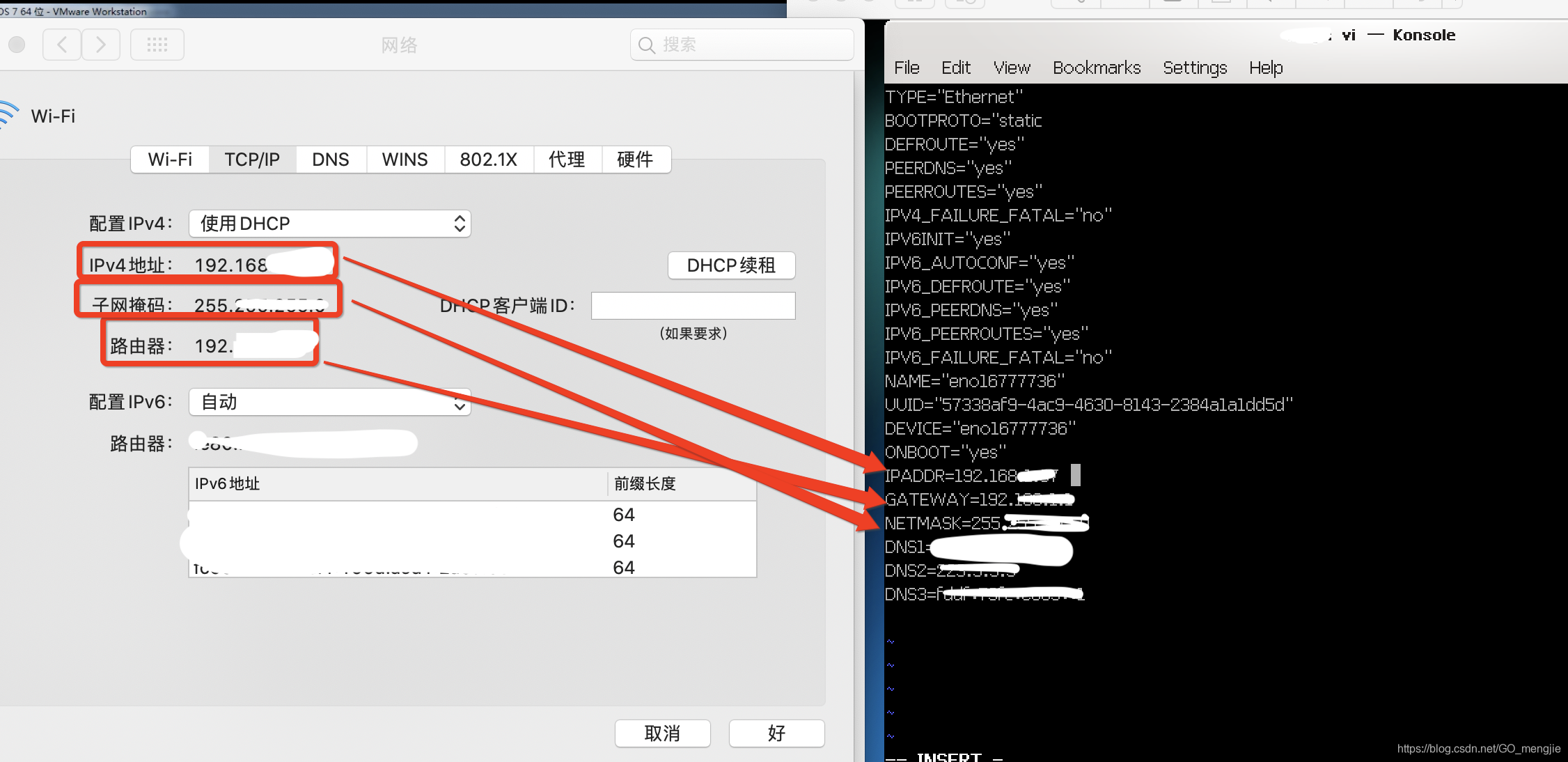Click the search magnifier icon
1568x762 pixels.
click(647, 45)
